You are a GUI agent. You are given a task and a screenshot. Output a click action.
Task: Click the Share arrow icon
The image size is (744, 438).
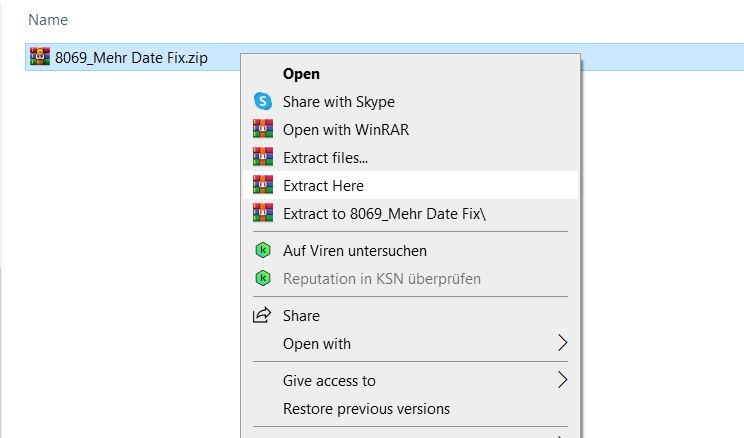tap(262, 315)
